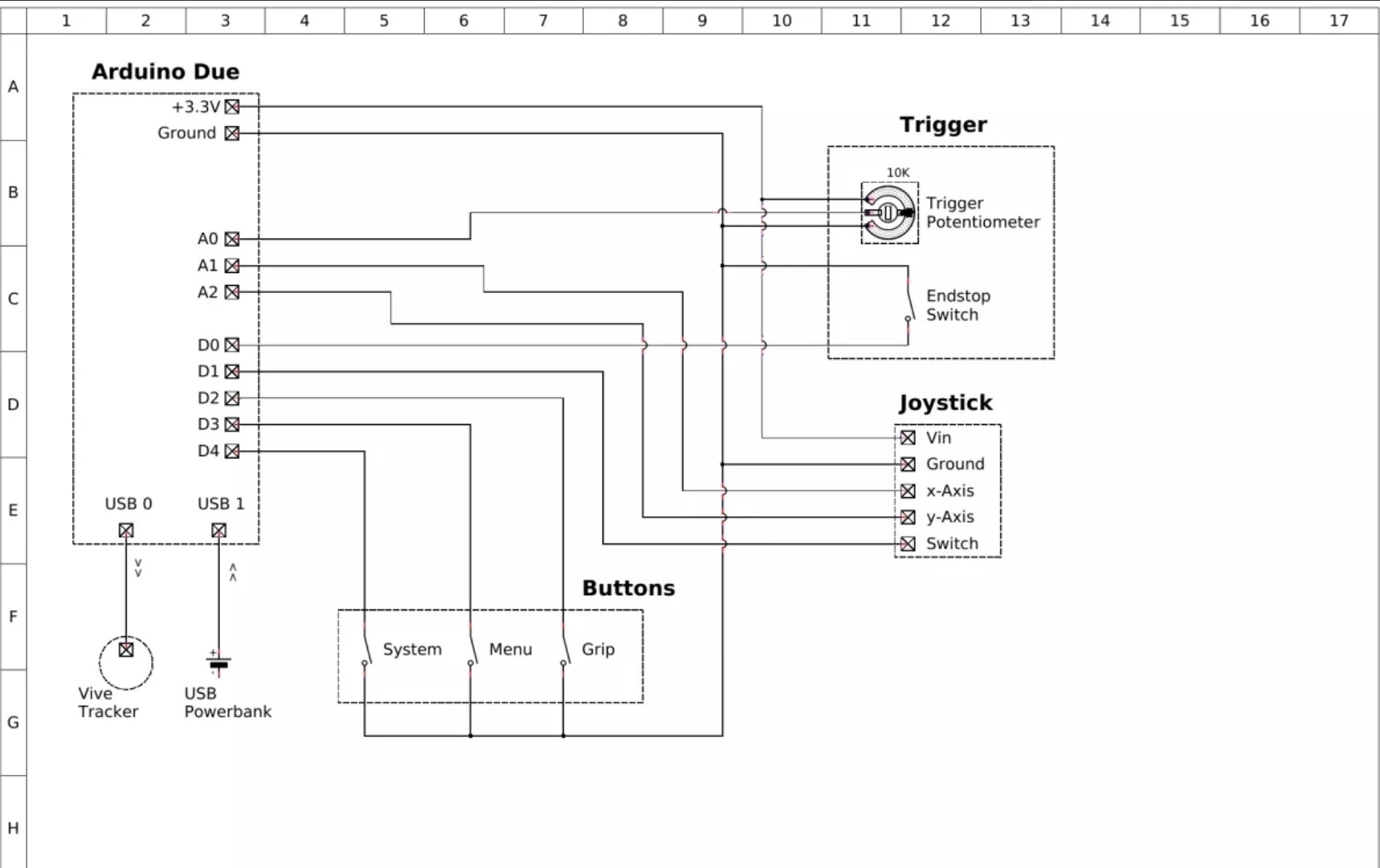Image resolution: width=1380 pixels, height=868 pixels.
Task: Select the D4 digital pin terminal
Action: click(232, 451)
